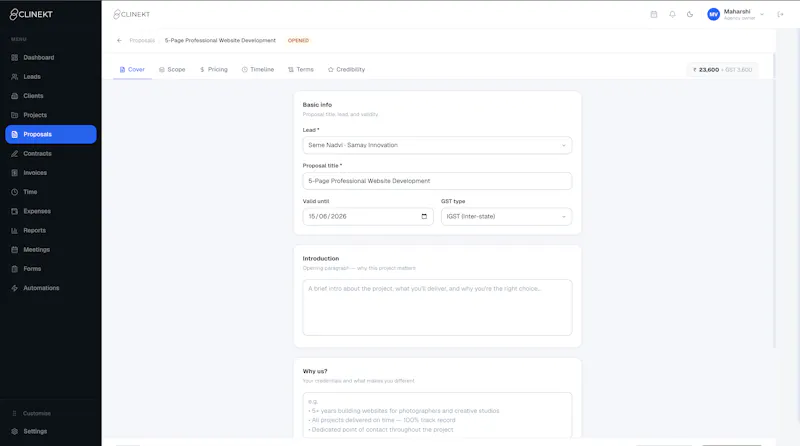Click the OPENED status badge

[x=298, y=40]
